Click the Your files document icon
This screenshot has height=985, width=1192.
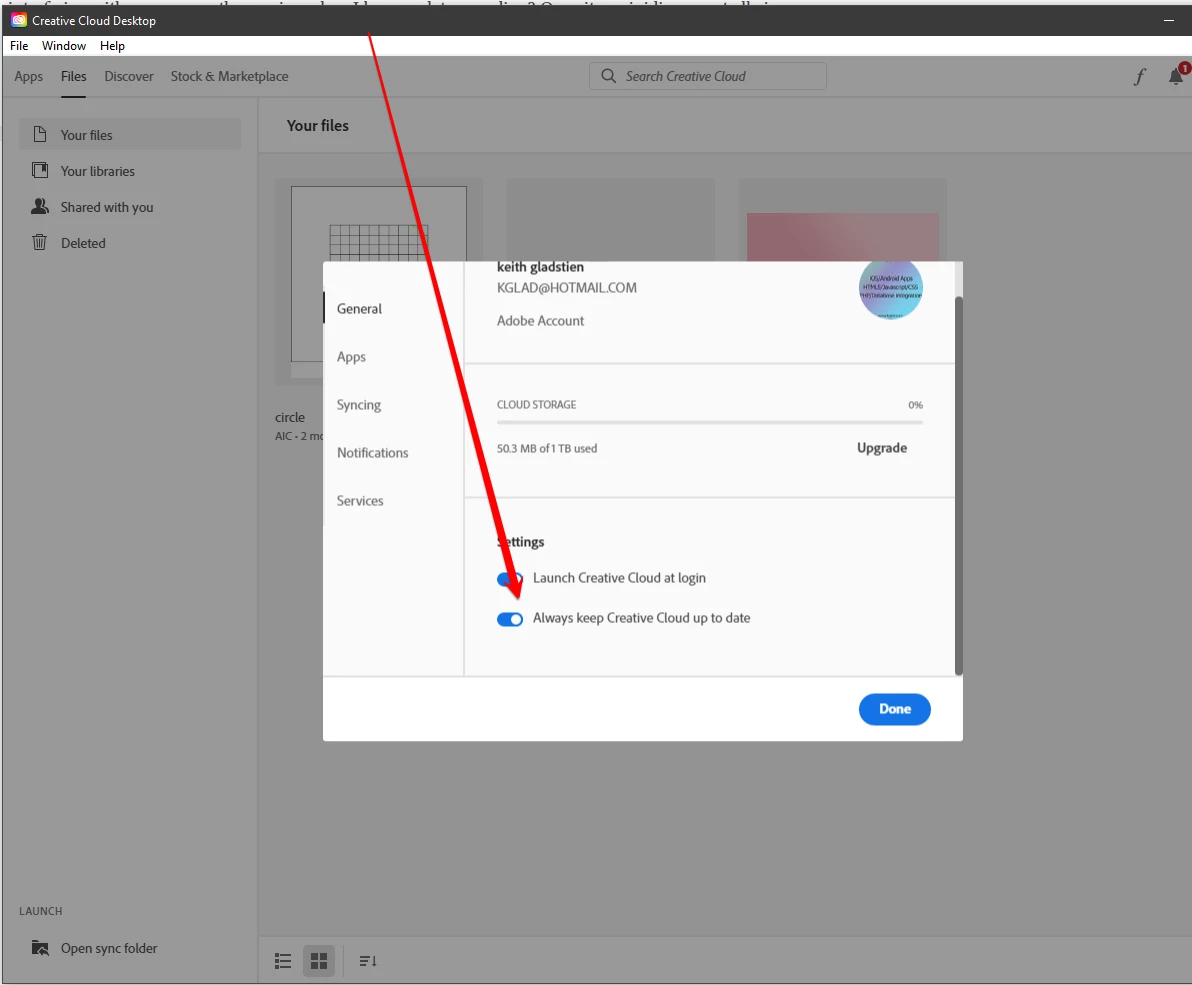click(40, 135)
